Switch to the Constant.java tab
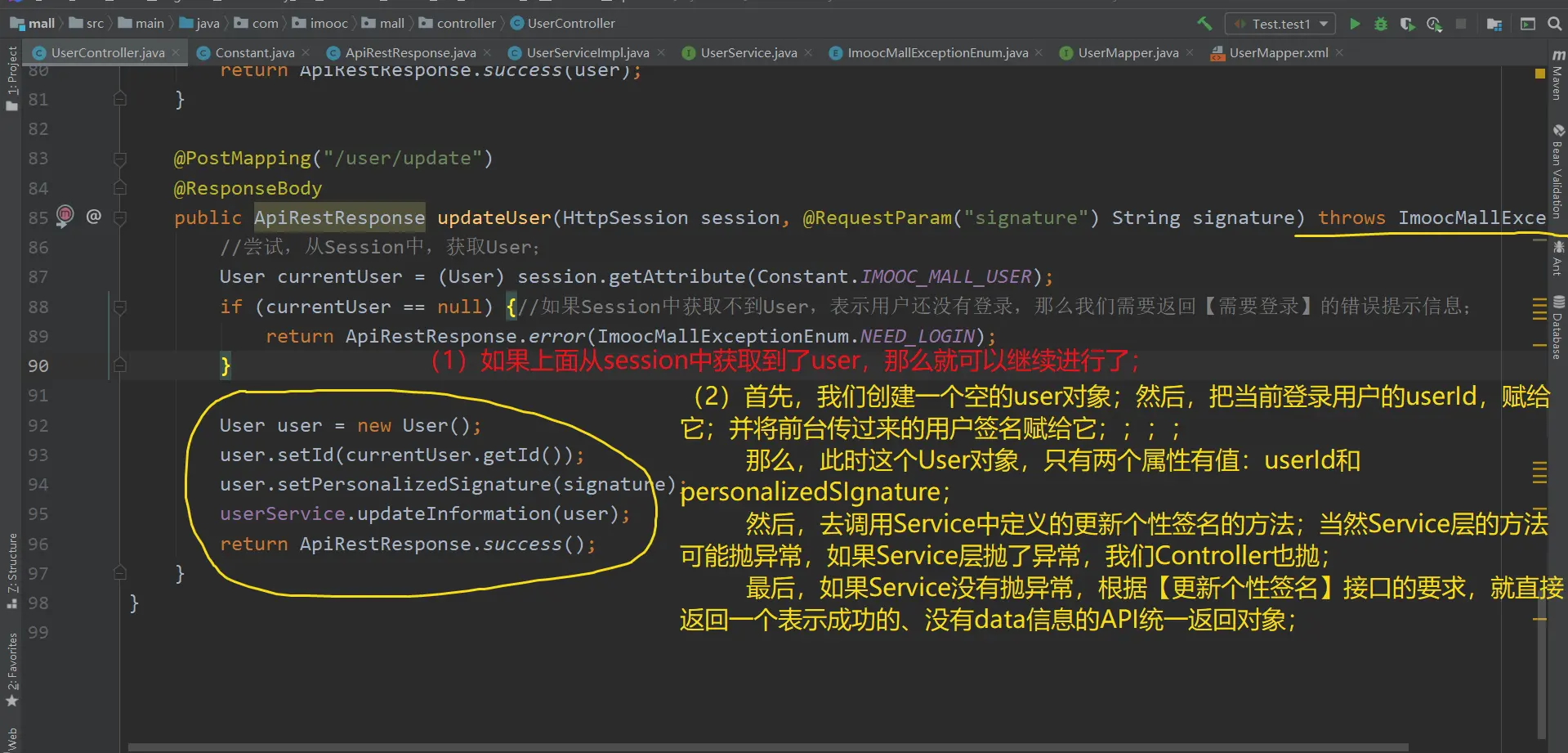Image resolution: width=1568 pixels, height=753 pixels. point(255,53)
